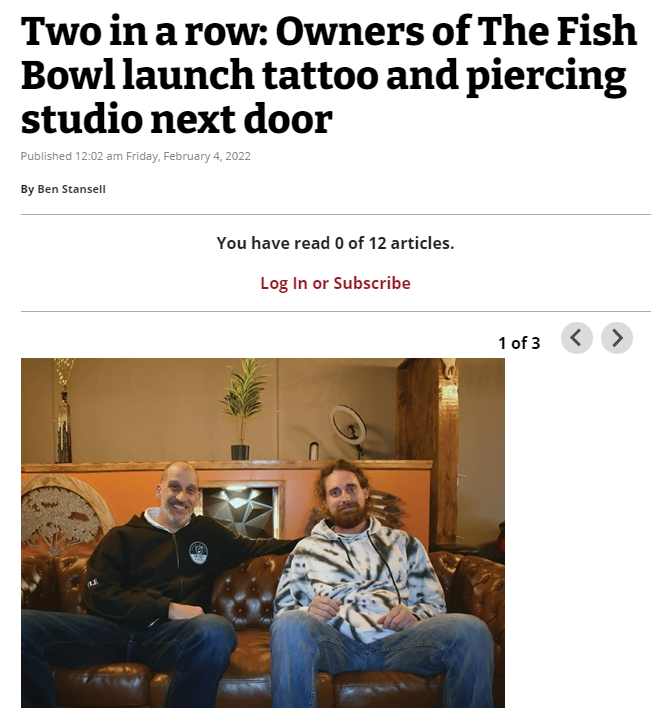Open the Log In or Subscribe link
This screenshot has width=660, height=718.
[335, 283]
